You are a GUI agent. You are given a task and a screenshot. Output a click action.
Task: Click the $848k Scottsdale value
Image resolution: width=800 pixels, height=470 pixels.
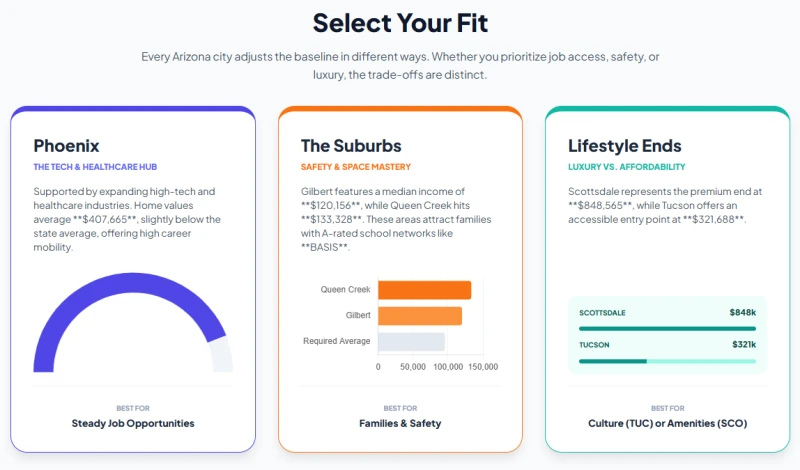point(742,313)
